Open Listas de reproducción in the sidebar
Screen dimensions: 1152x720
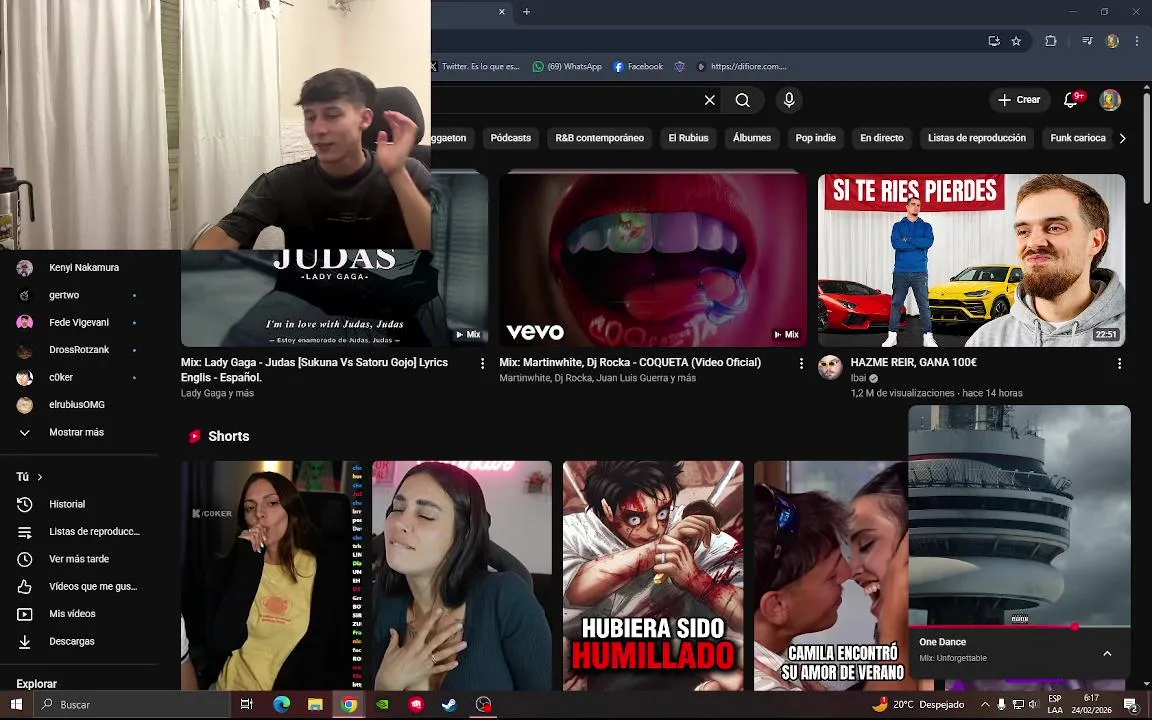click(x=79, y=532)
